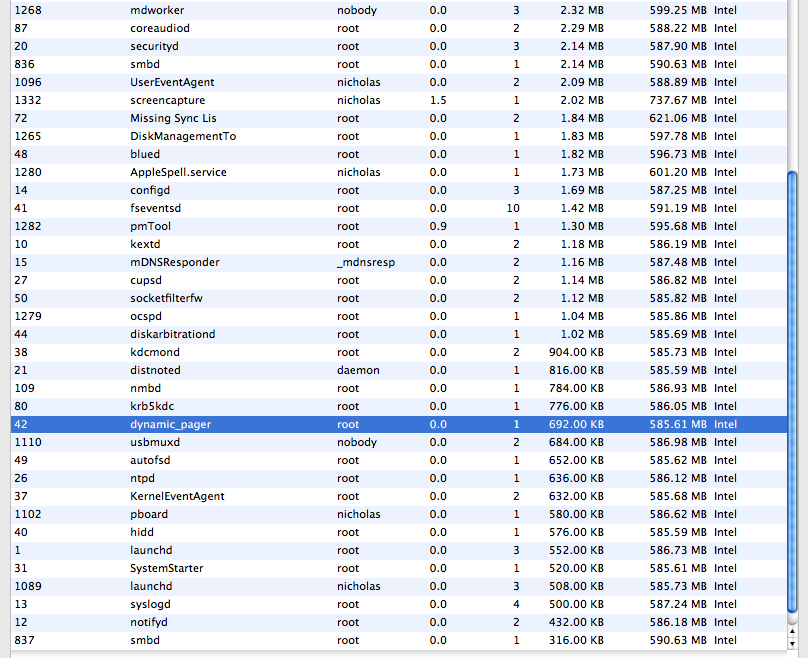
Task: Select the krb5kdc process row
Action: (x=399, y=407)
